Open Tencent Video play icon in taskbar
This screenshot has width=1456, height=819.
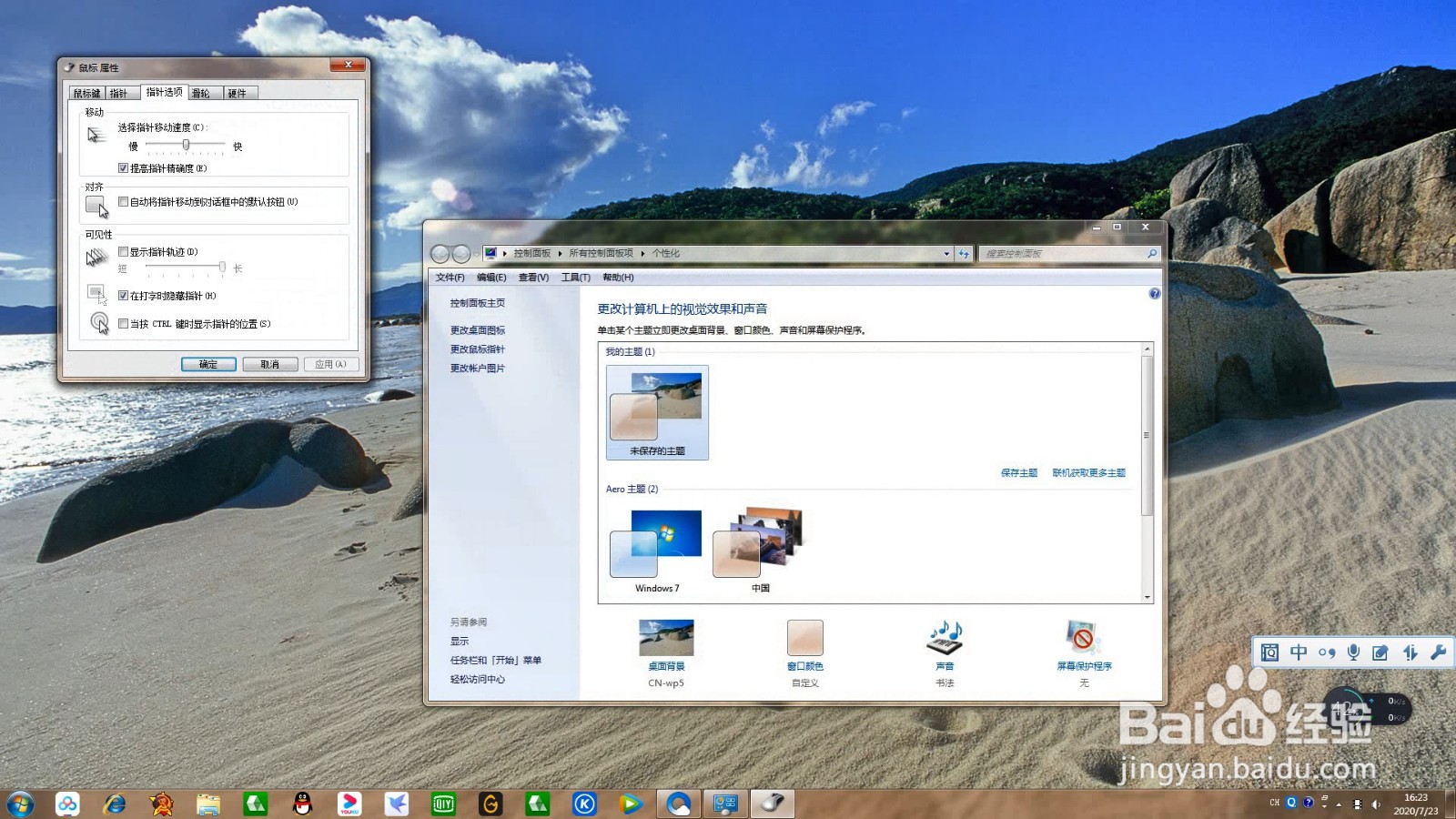click(631, 804)
